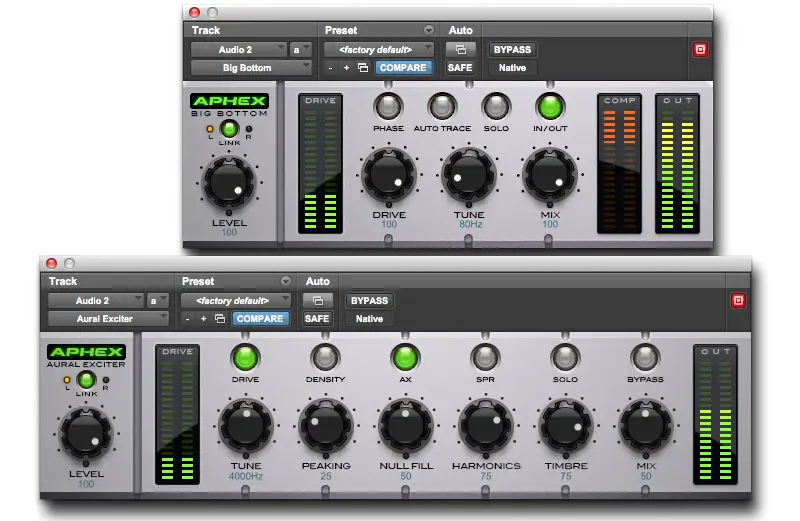Click the Tune knob set to 80Hz

469,176
